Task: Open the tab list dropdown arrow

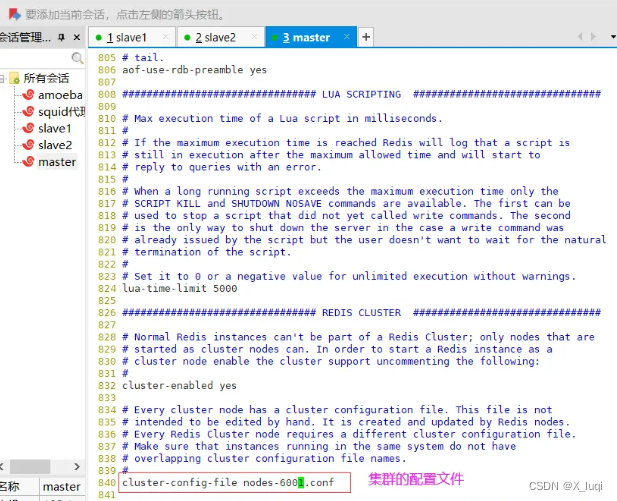Action: point(613,37)
